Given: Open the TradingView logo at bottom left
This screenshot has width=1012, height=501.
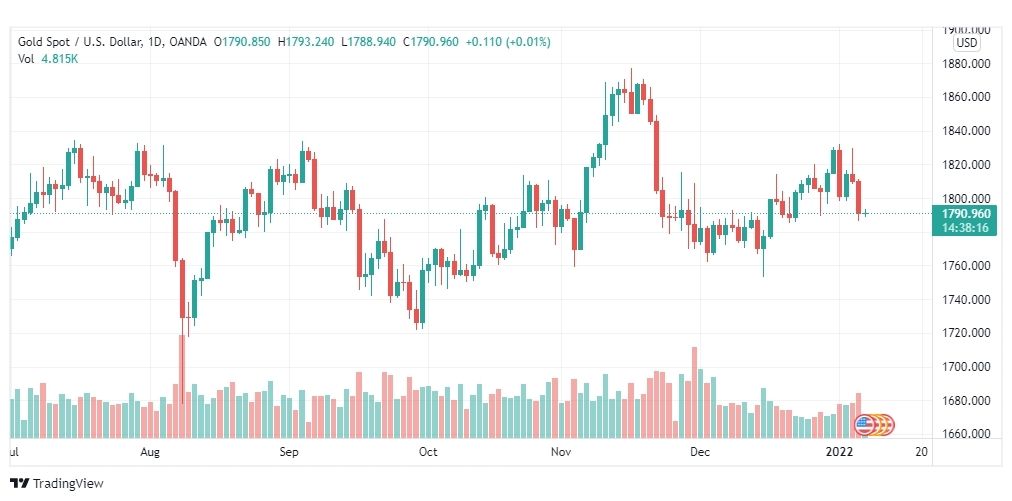Looking at the screenshot, I should [57, 483].
